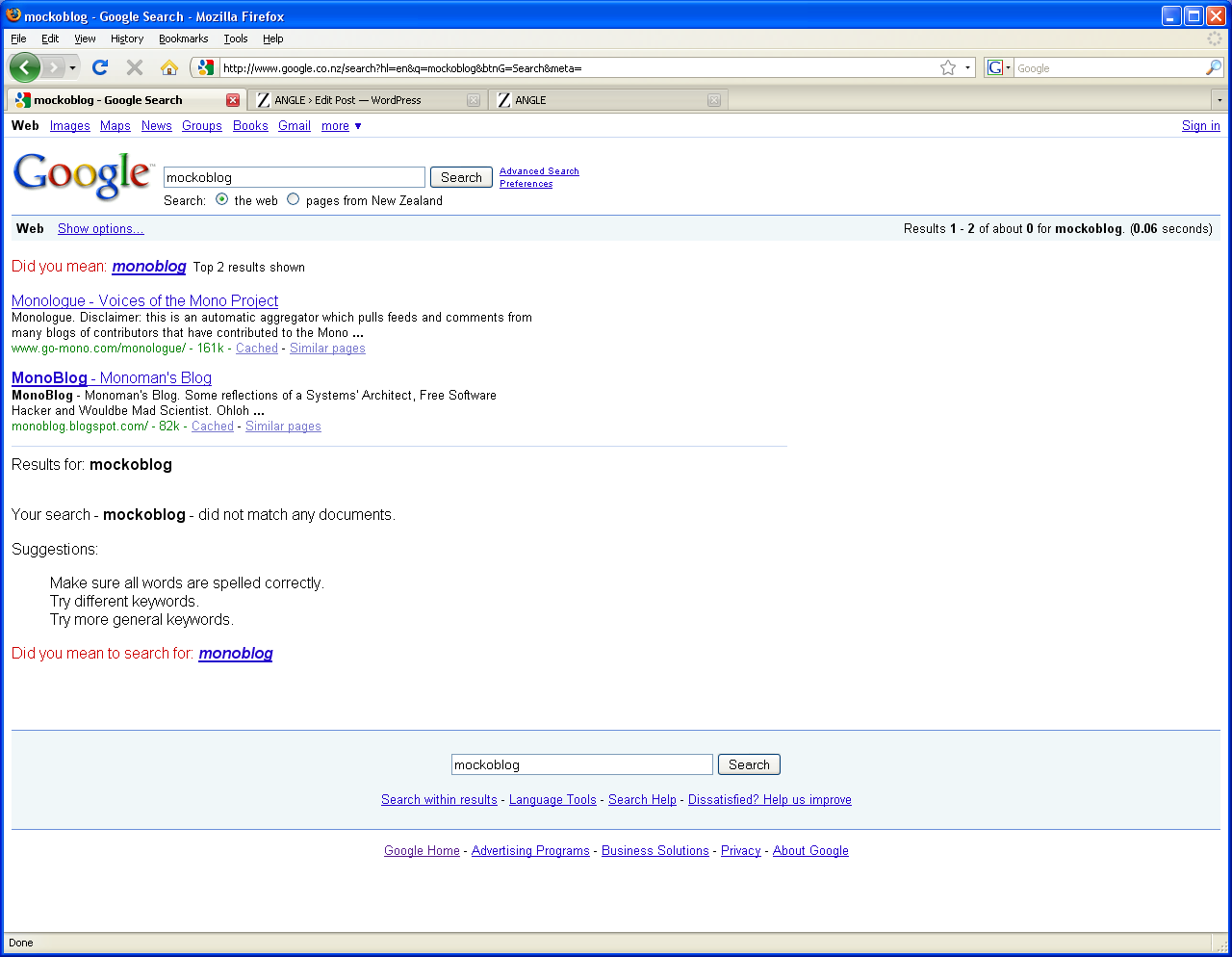Open the Help menu

tap(273, 39)
